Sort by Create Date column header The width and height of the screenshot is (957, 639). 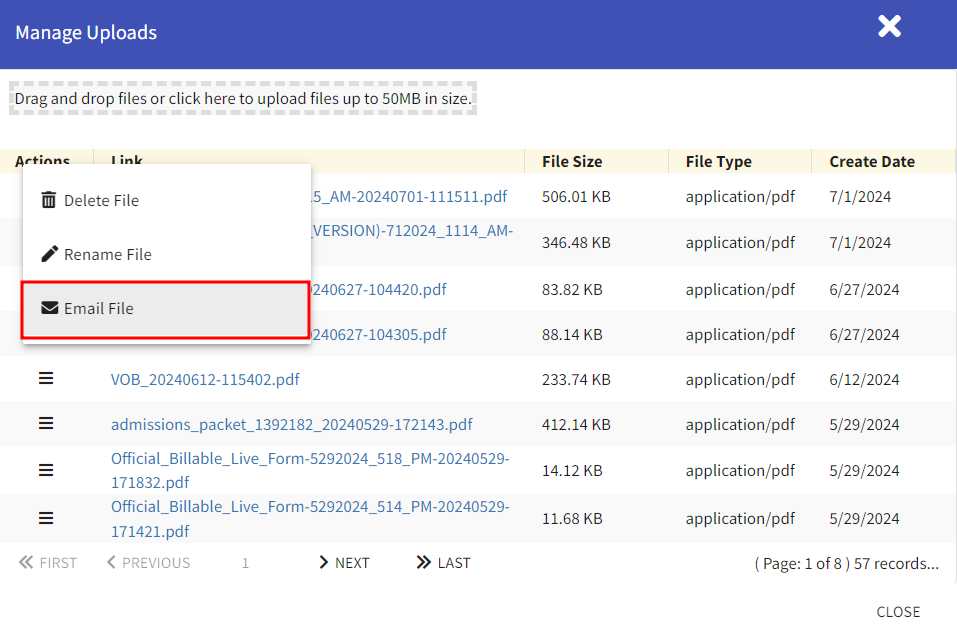tap(871, 161)
